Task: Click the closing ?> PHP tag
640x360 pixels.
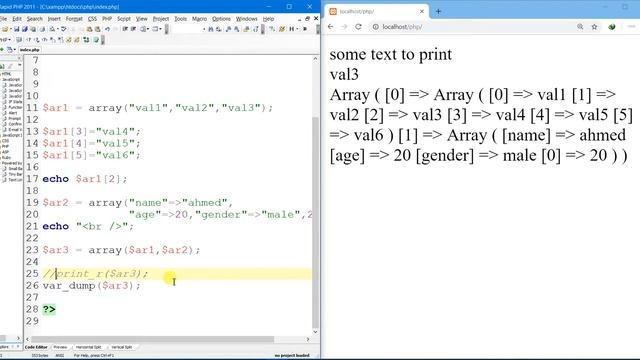Action: [49, 309]
